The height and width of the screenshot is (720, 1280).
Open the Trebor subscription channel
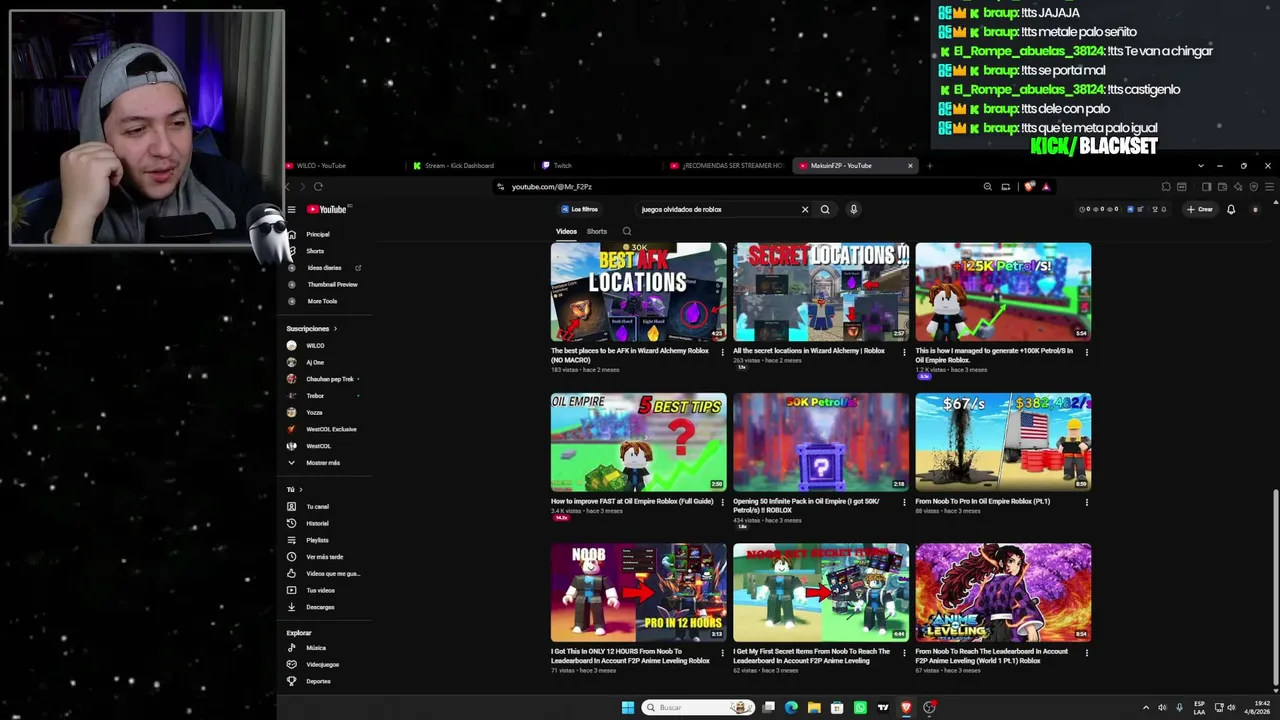(x=315, y=396)
